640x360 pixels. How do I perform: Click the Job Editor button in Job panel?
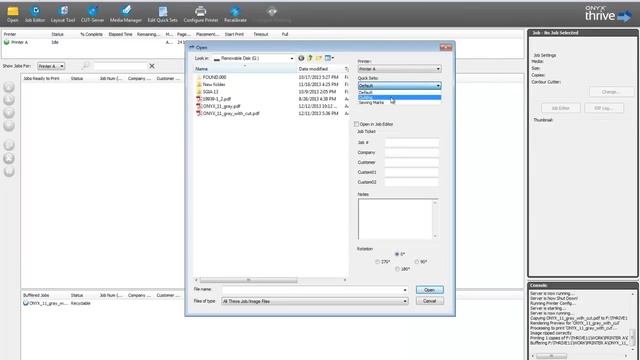click(x=560, y=108)
